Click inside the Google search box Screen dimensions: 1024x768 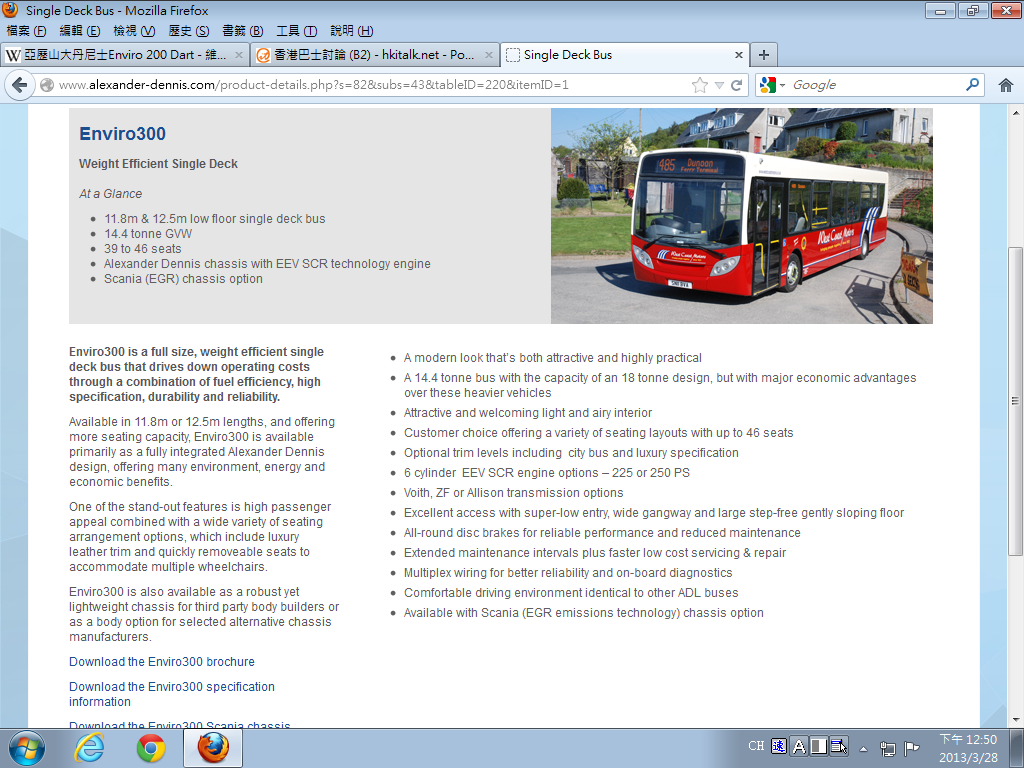875,85
